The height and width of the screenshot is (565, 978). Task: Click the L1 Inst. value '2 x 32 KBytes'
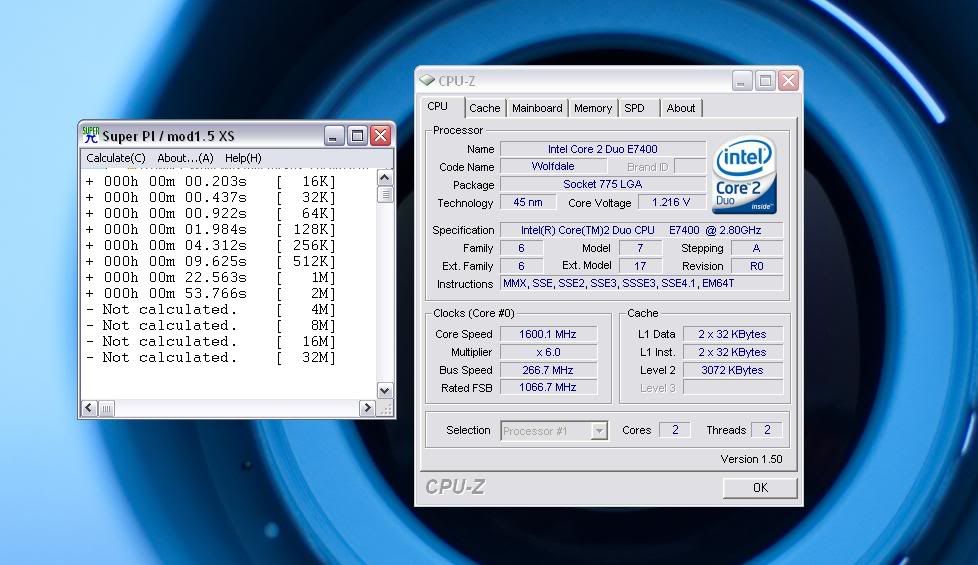[x=732, y=352]
